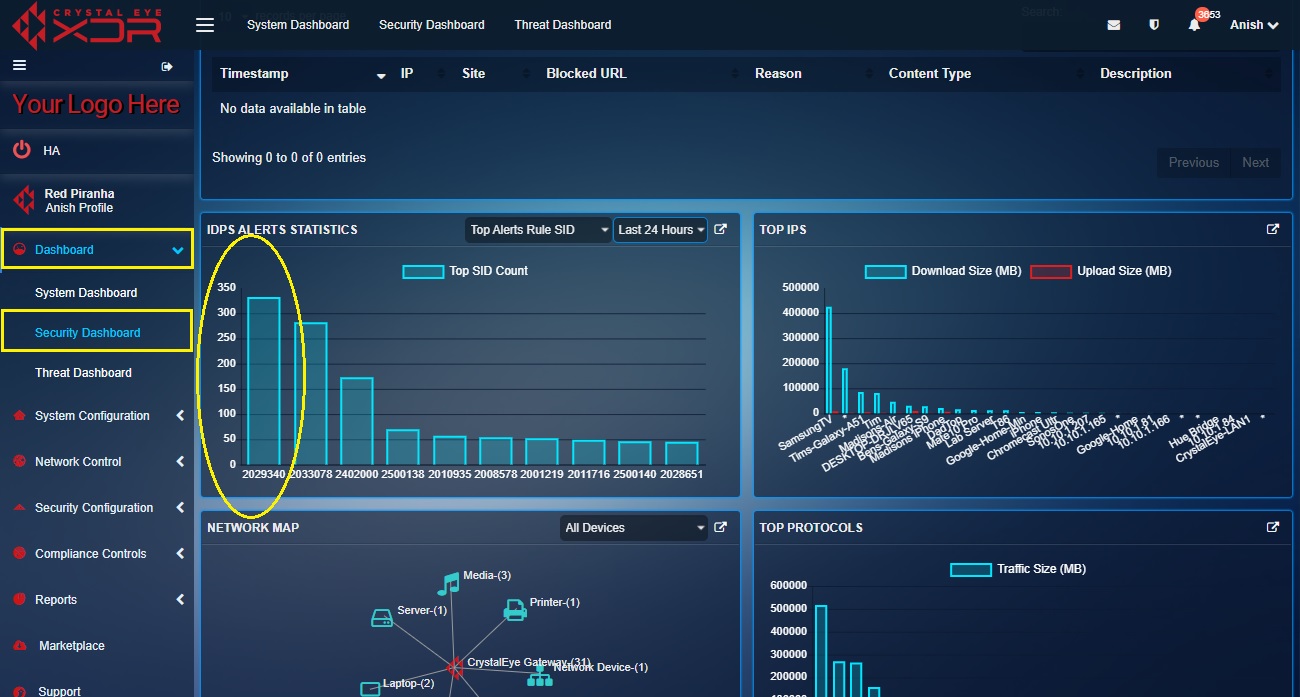Expand Top Protocols panel icon
The height and width of the screenshot is (697, 1300).
[x=1273, y=527]
